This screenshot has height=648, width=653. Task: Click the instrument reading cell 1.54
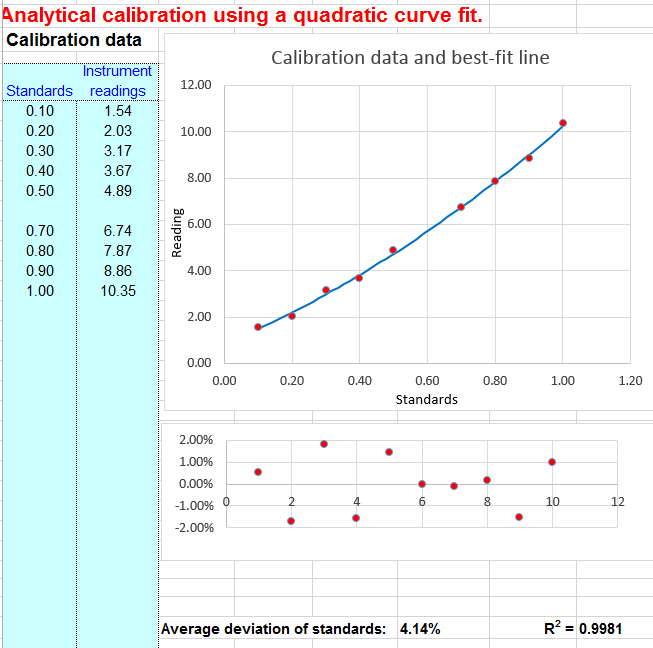pyautogui.click(x=117, y=111)
